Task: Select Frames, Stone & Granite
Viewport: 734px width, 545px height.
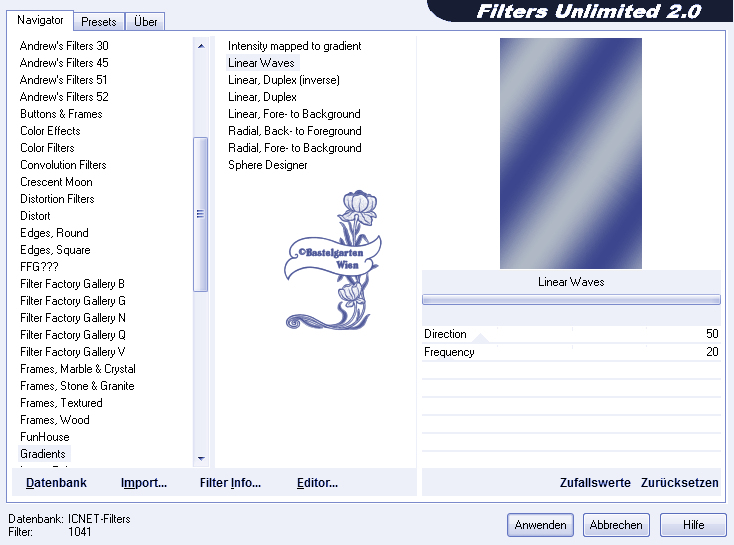Action: coord(77,386)
